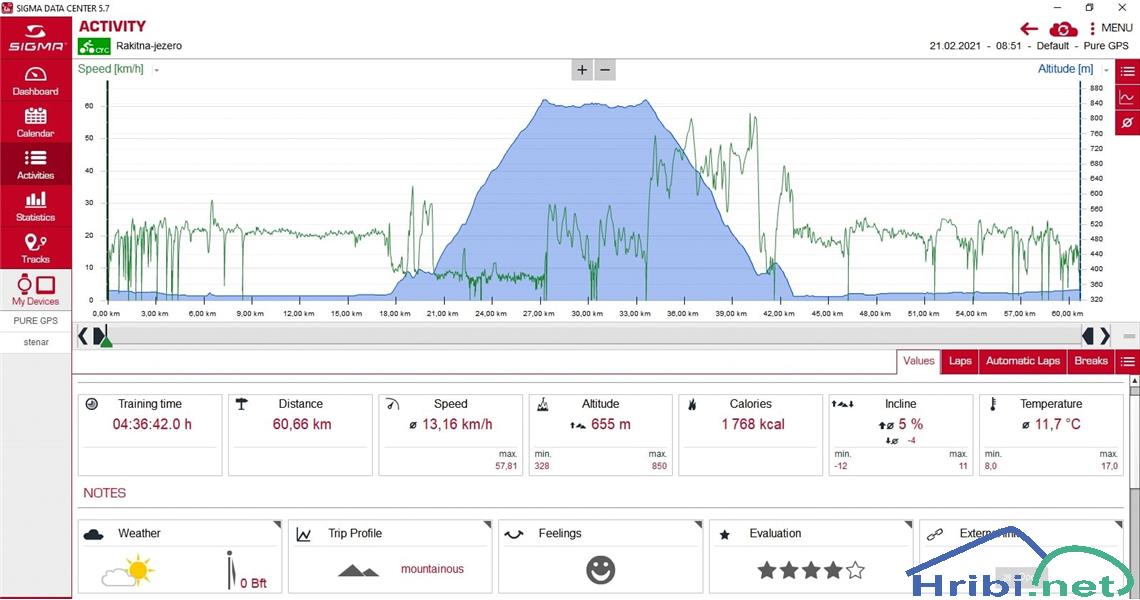1140x600 pixels.
Task: Expand the Altitude [m] axis dropdown
Action: [x=1105, y=70]
